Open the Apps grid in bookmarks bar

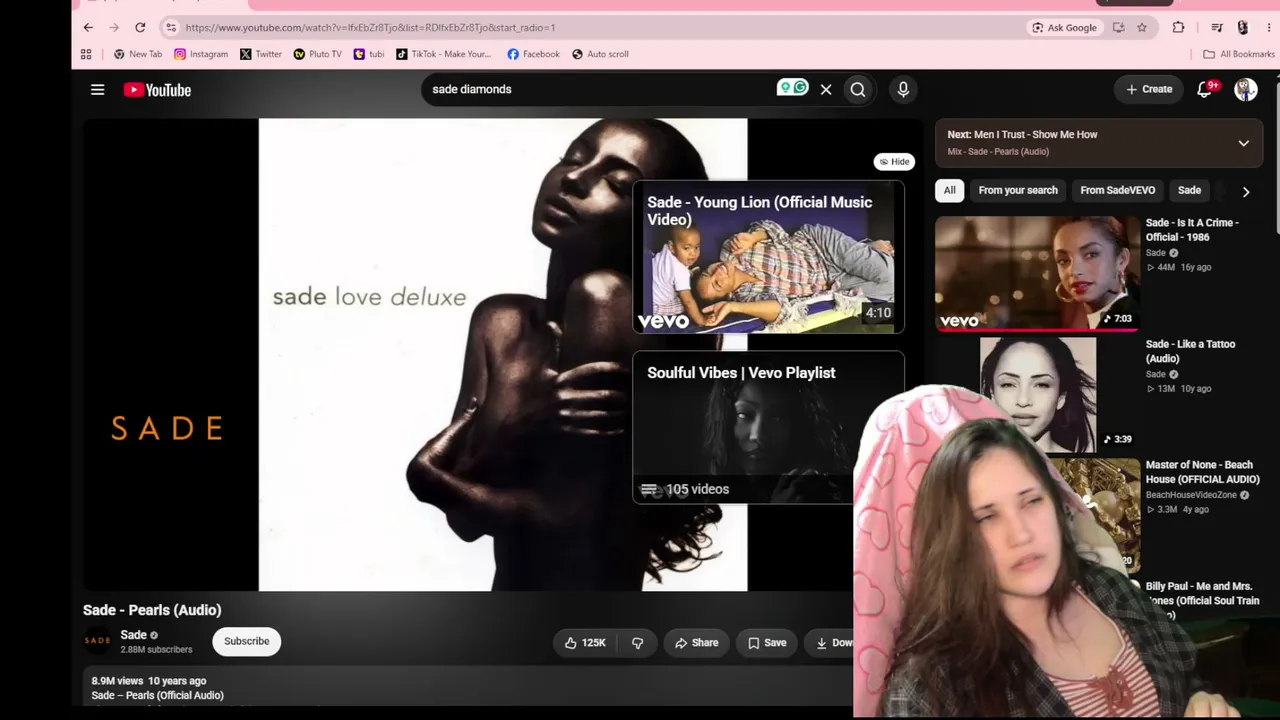(x=86, y=54)
